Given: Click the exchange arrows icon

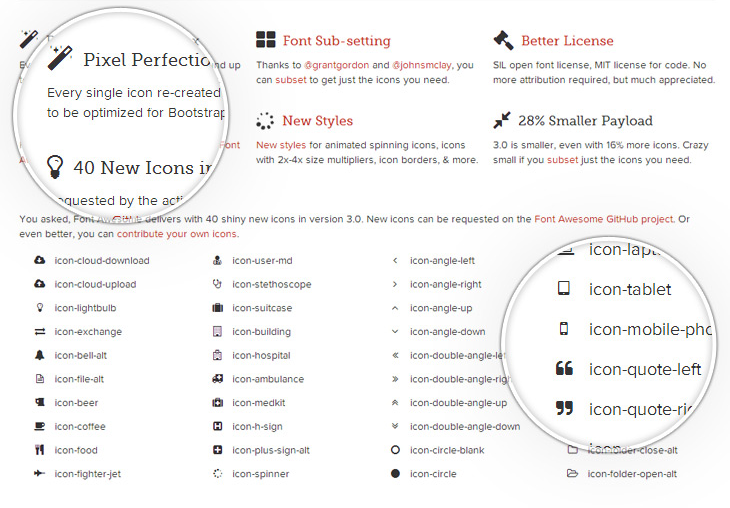Looking at the screenshot, I should [x=40, y=332].
